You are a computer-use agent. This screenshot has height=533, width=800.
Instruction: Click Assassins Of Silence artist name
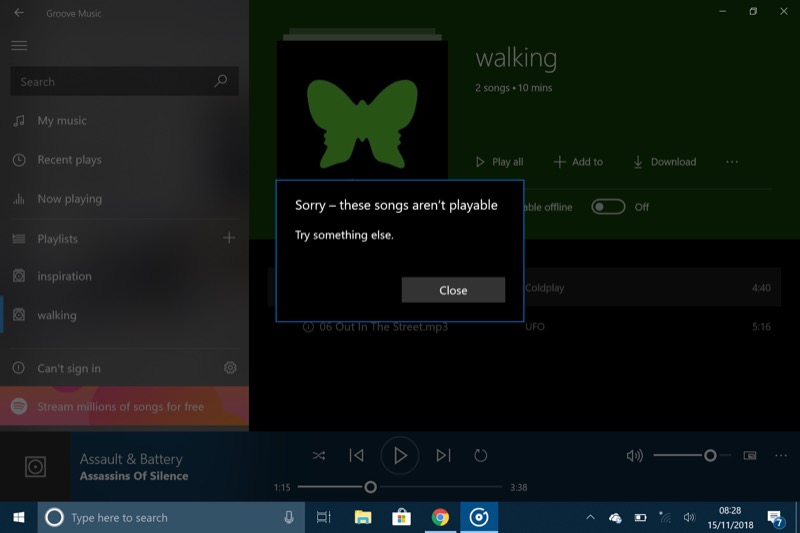134,476
